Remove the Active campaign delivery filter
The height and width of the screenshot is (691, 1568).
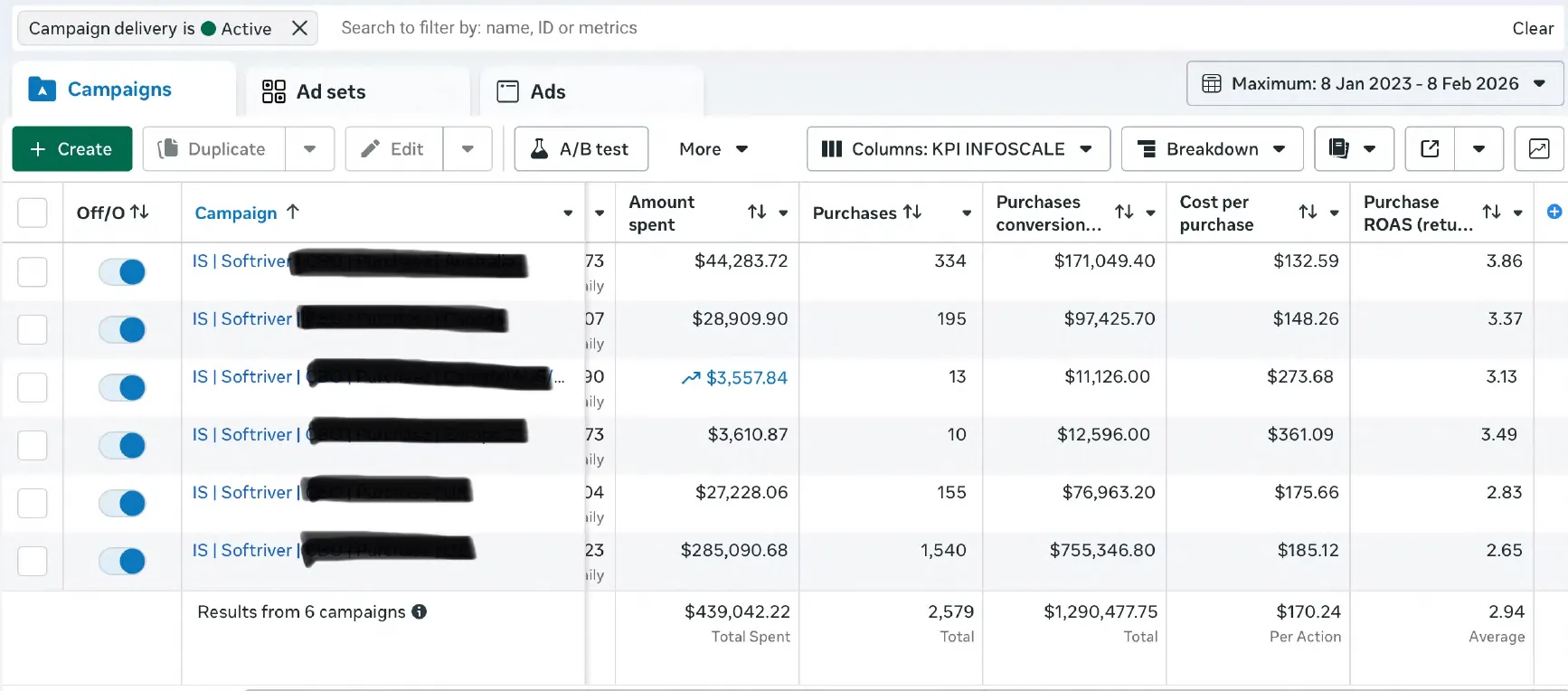(299, 28)
